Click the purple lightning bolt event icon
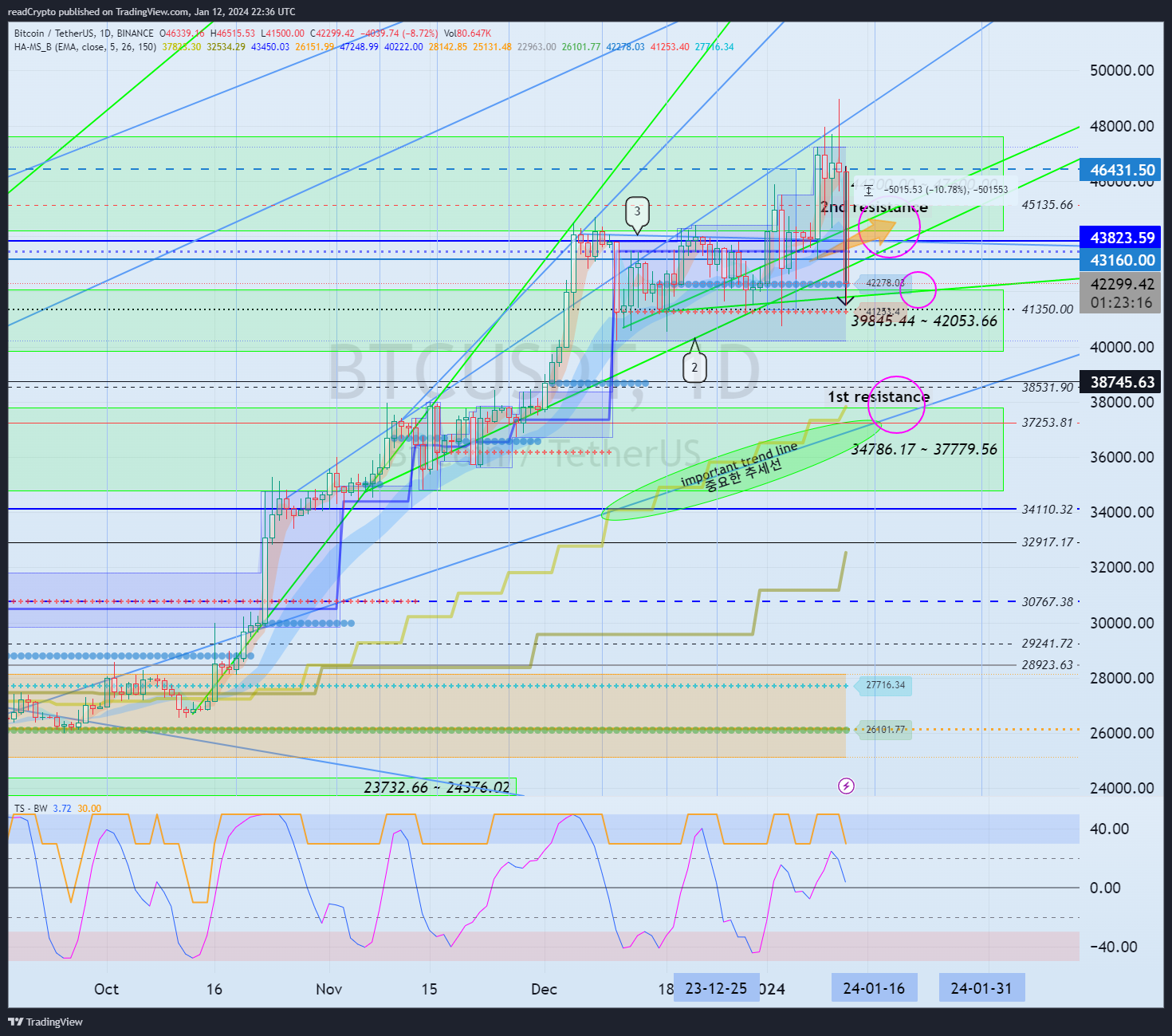Image resolution: width=1172 pixels, height=1036 pixels. [846, 786]
